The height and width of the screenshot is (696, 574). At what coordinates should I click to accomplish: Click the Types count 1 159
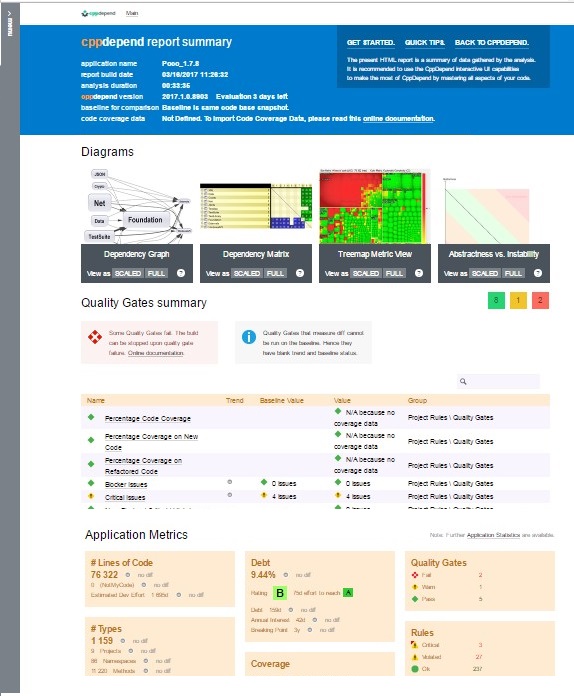102,641
